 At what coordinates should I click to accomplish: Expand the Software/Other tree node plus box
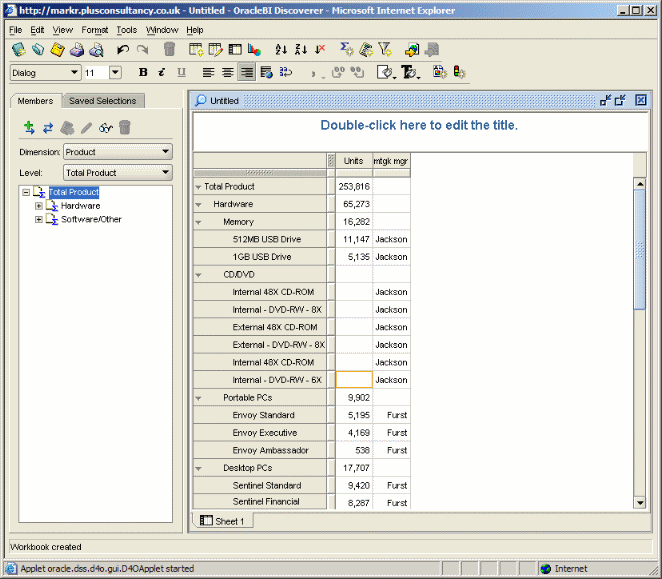point(38,219)
